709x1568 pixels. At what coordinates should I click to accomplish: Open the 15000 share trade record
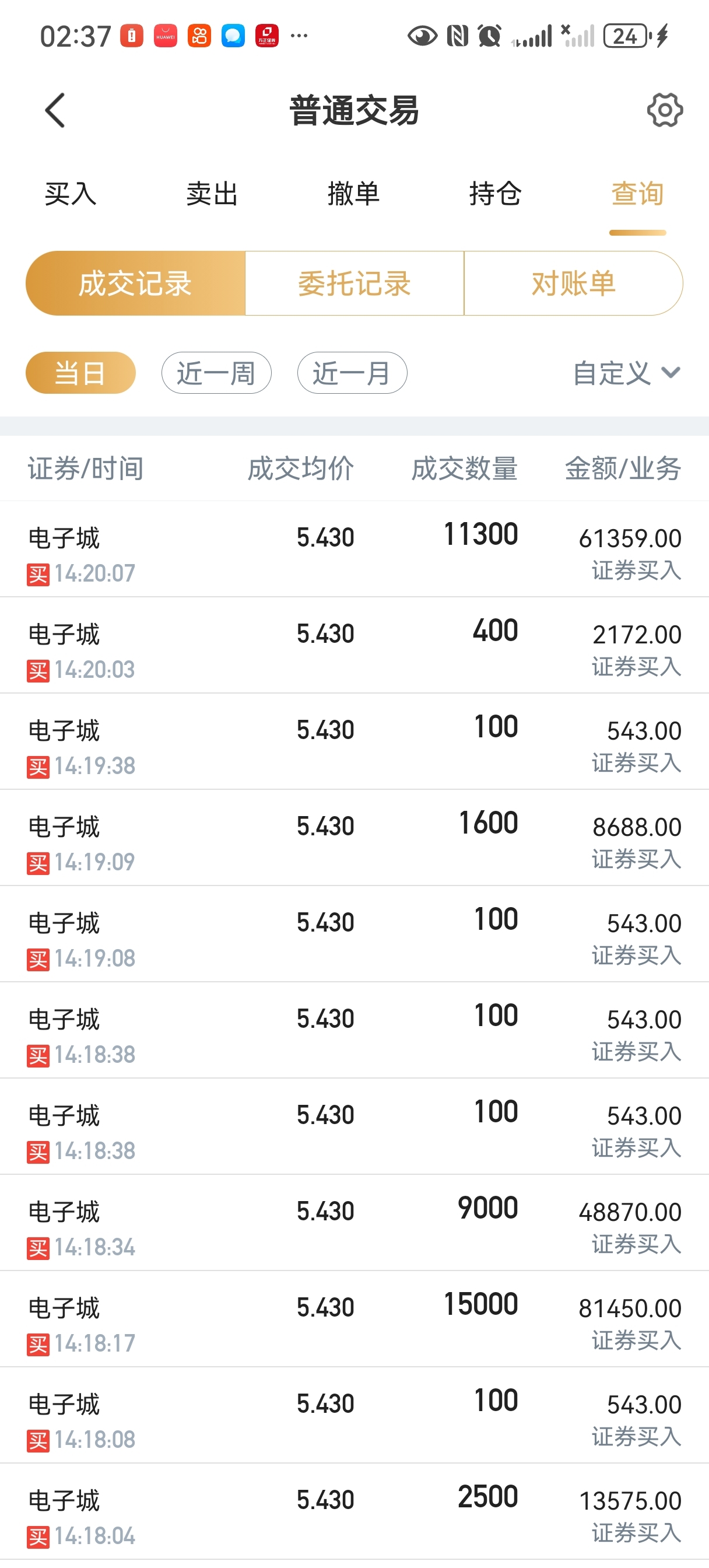point(354,1318)
